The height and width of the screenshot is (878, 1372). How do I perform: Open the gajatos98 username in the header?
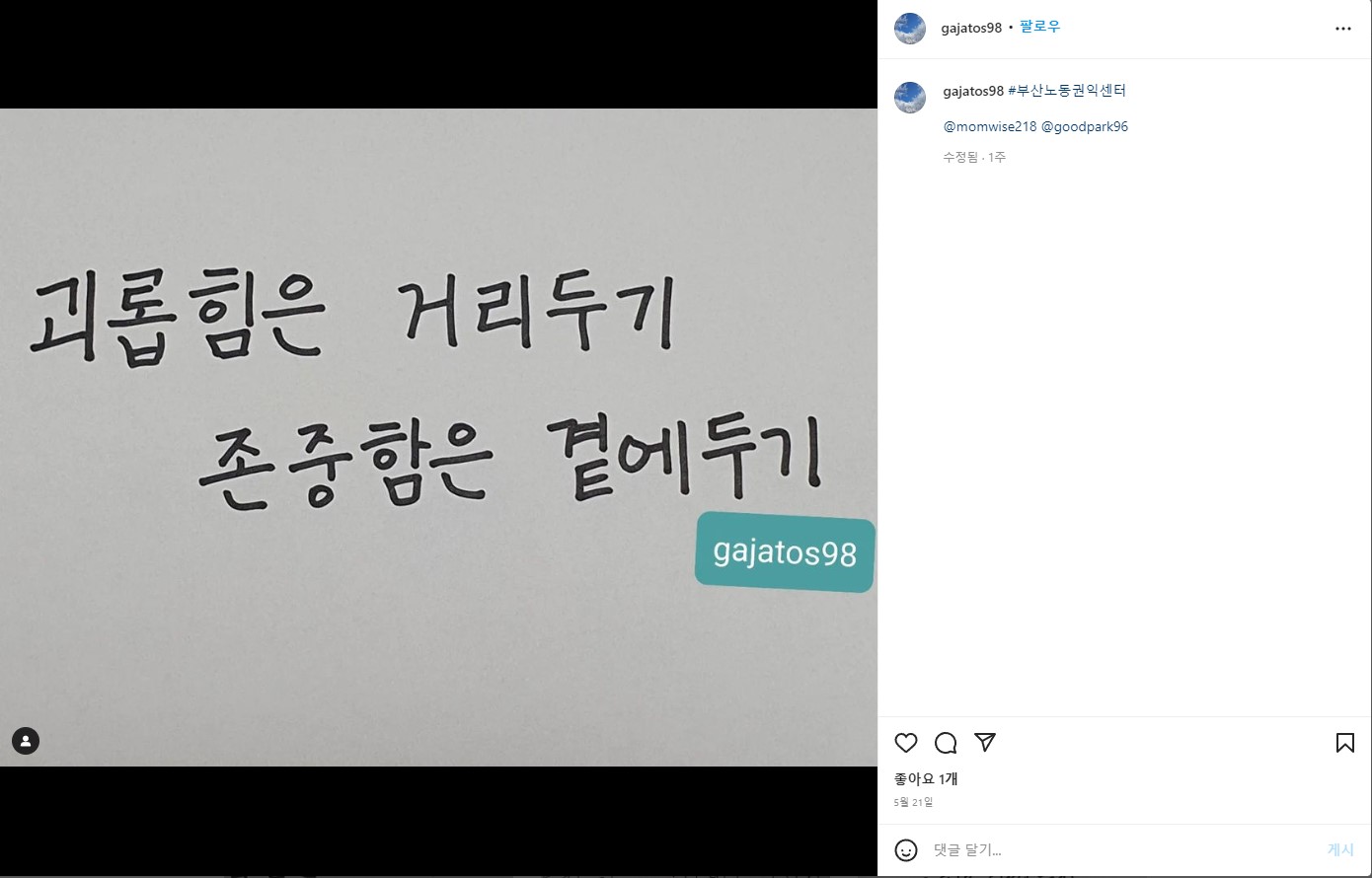[971, 28]
